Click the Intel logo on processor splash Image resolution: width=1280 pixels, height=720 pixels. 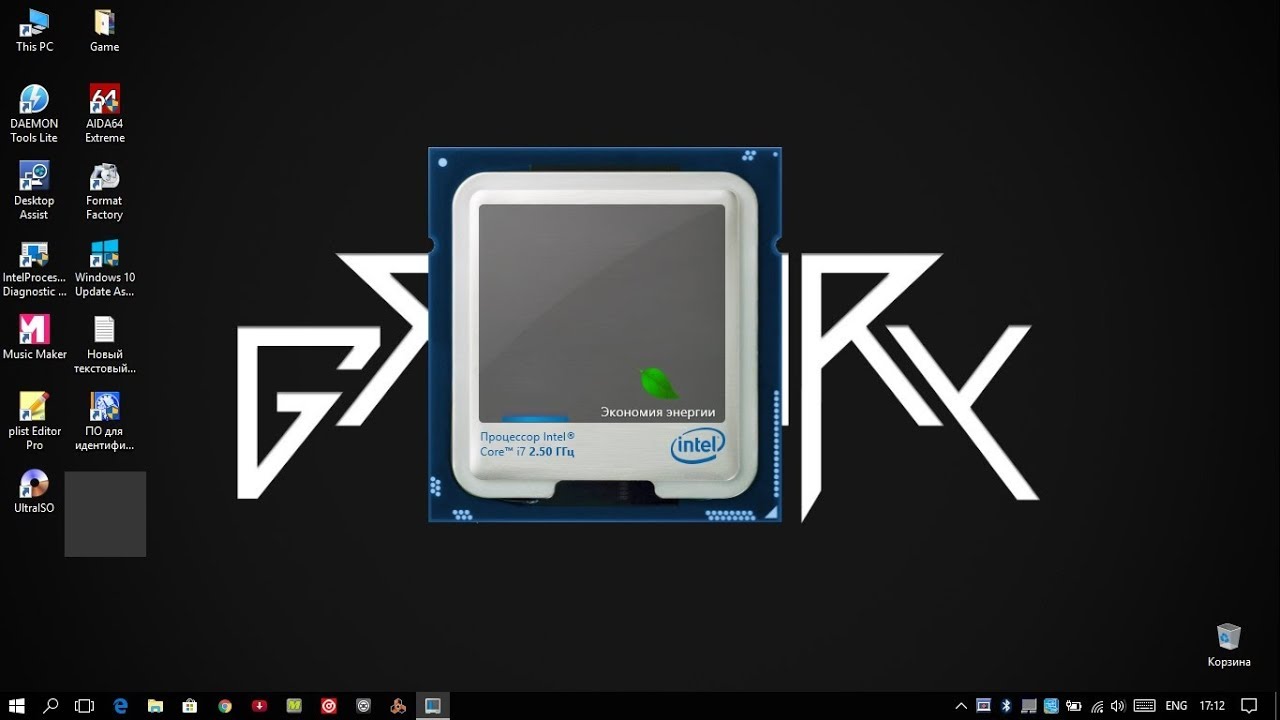click(x=698, y=446)
